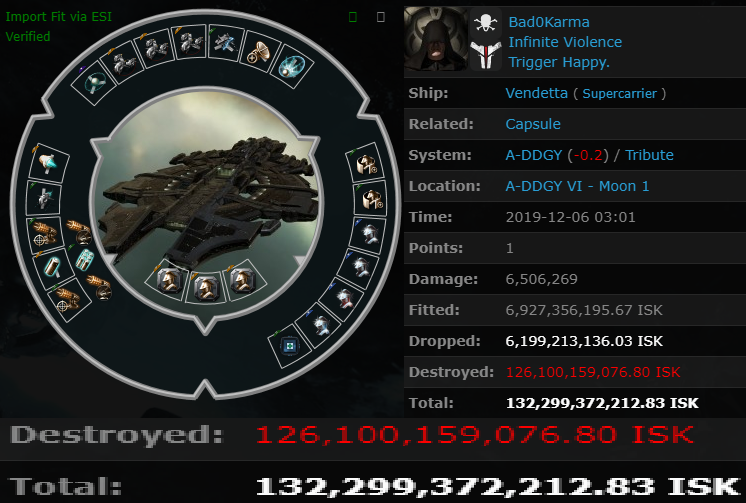Select the red-tinted armor hardener low-slot icon
Image resolution: width=746 pixels, height=503 pixels.
point(344,299)
